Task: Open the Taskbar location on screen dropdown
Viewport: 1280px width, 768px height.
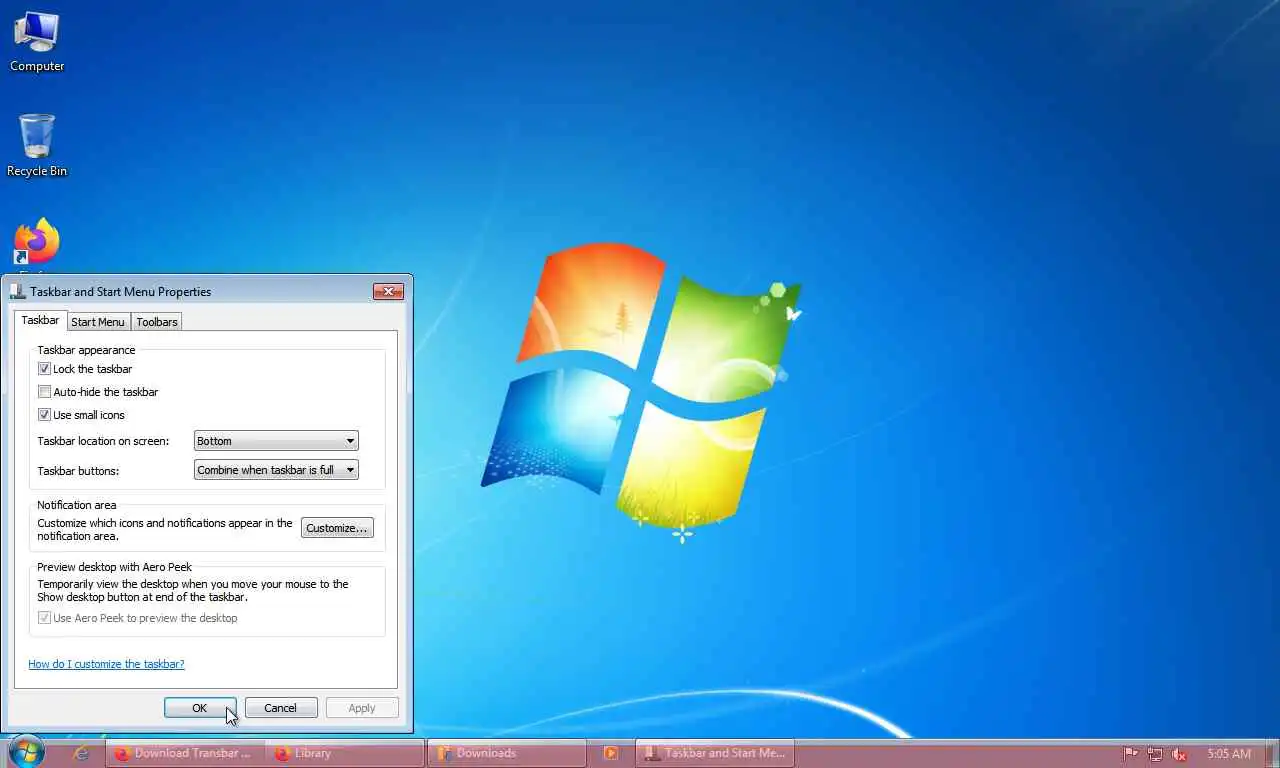Action: tap(276, 441)
